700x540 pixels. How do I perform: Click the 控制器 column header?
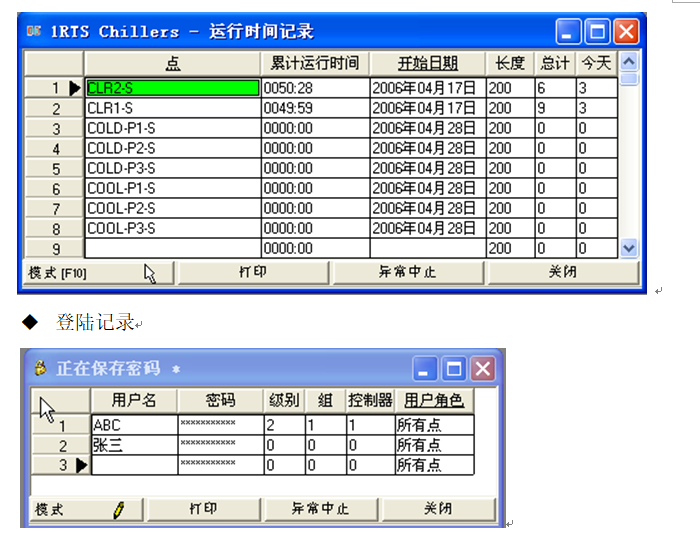tap(371, 400)
